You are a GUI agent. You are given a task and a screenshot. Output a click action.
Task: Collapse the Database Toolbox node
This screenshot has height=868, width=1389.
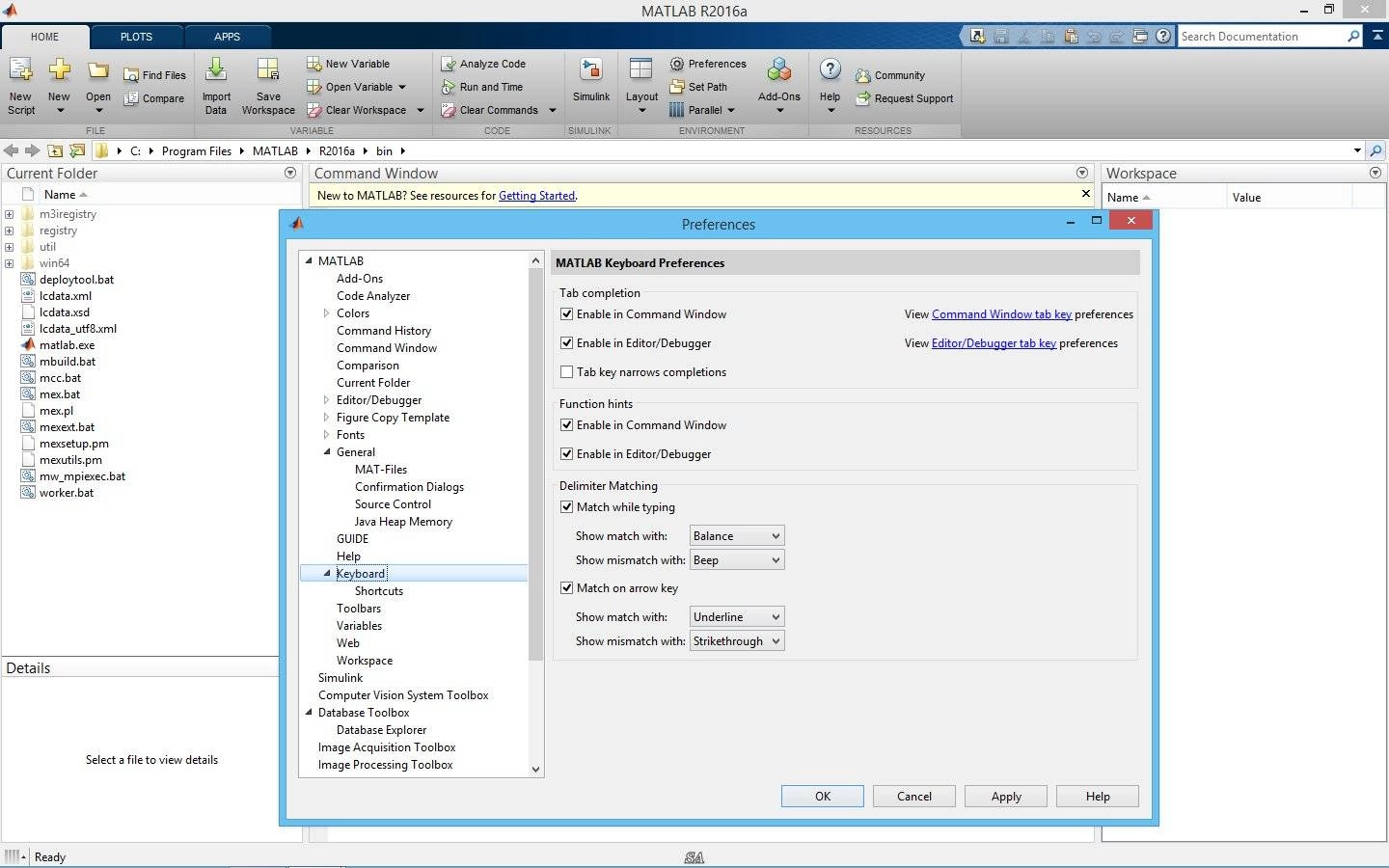pyautogui.click(x=309, y=713)
